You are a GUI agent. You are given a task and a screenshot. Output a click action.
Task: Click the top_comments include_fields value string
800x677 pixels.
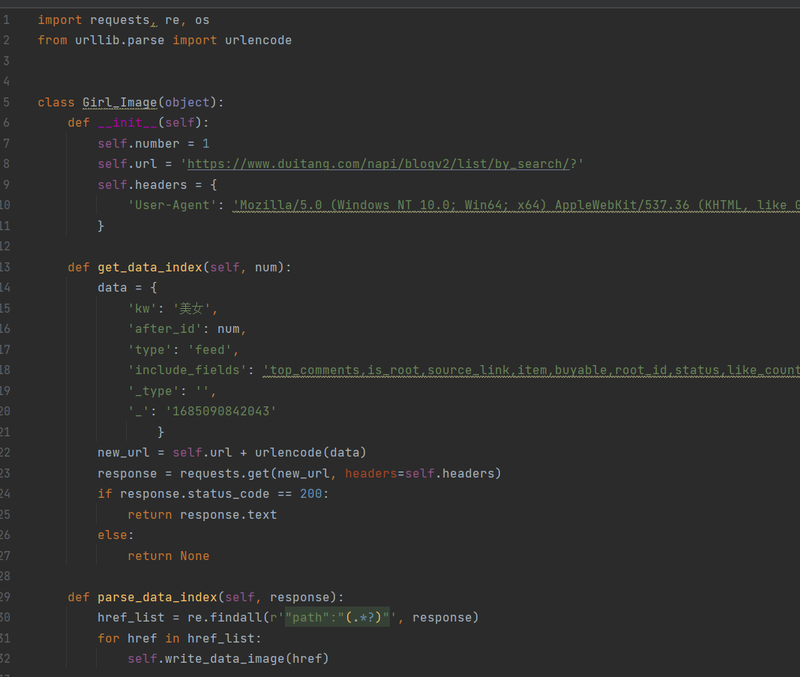531,370
